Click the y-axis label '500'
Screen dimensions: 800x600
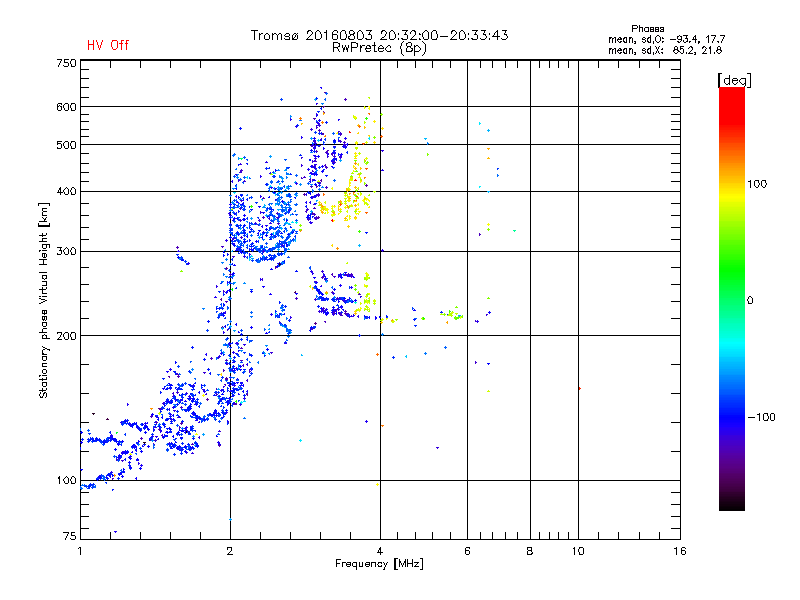pyautogui.click(x=66, y=145)
